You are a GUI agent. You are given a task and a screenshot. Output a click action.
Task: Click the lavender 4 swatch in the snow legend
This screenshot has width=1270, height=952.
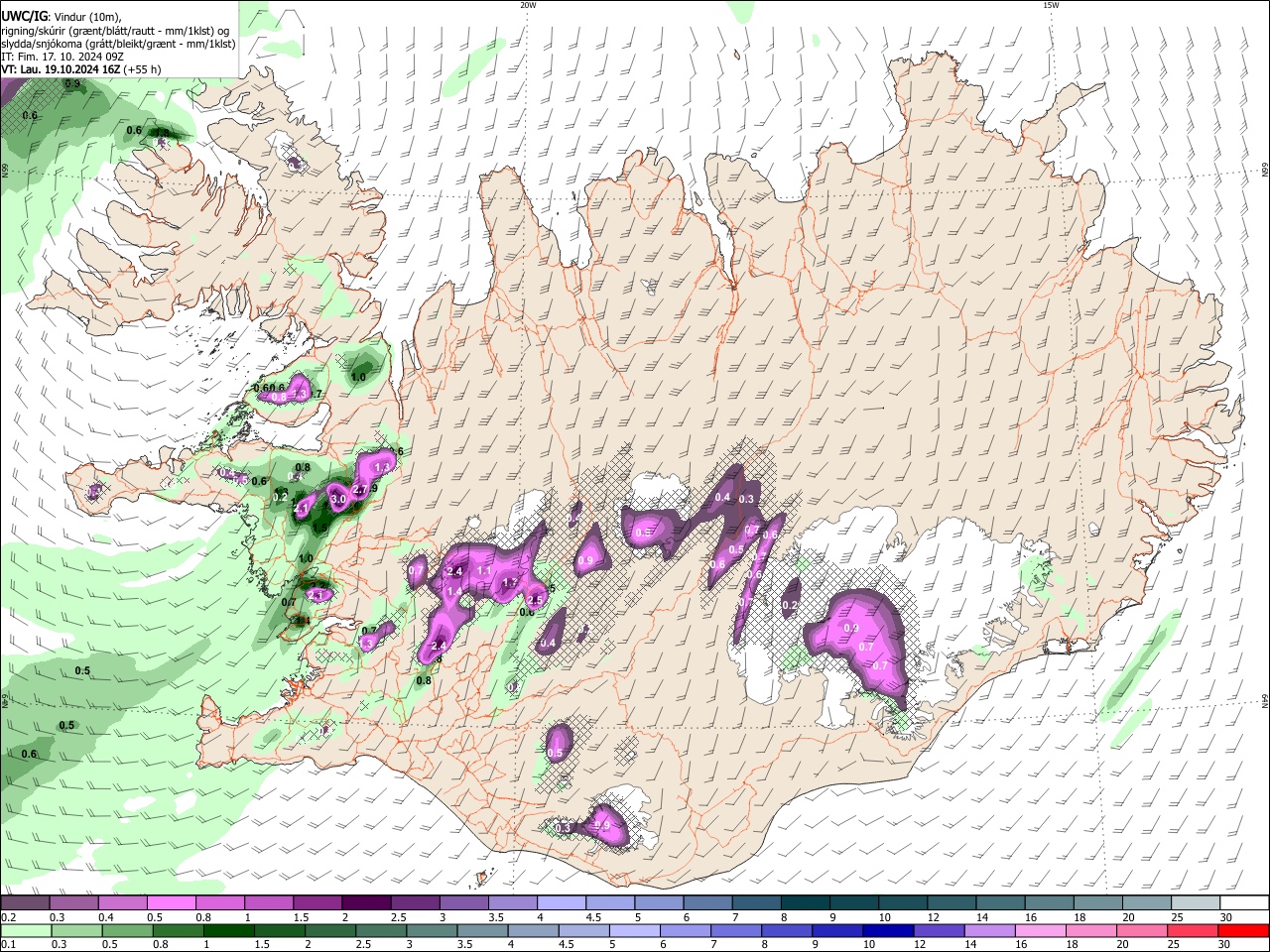pyautogui.click(x=560, y=903)
